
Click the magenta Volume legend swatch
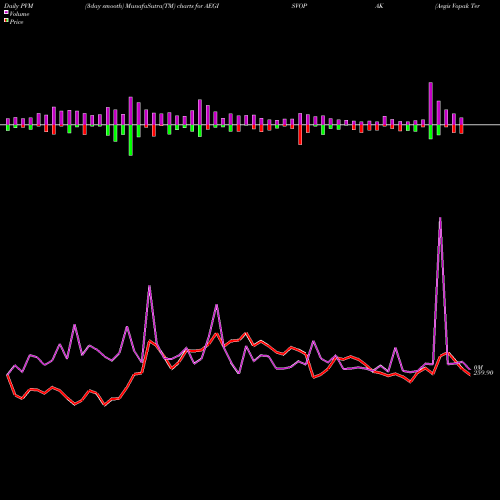click(6, 13)
